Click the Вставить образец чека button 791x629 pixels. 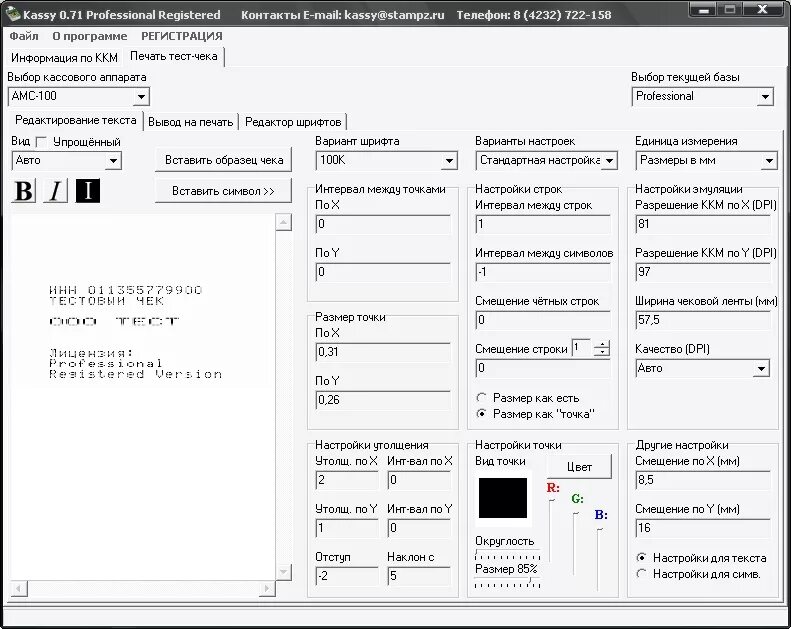point(224,160)
